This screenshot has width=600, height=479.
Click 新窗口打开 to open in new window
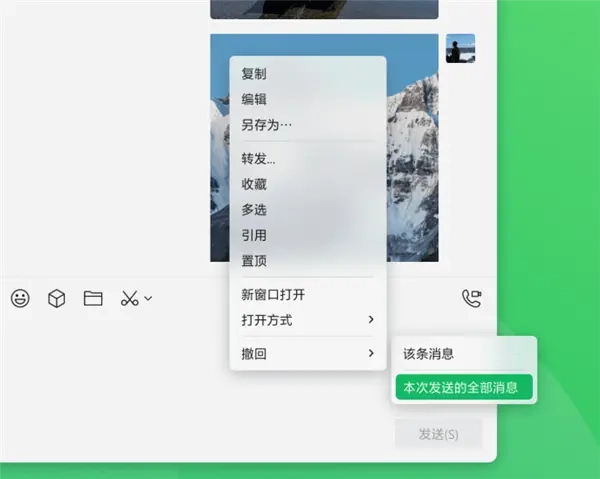click(273, 294)
